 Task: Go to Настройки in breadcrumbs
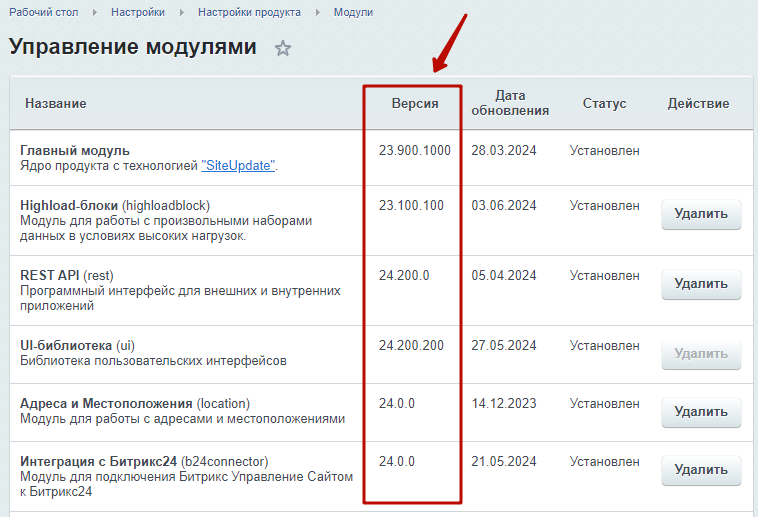[138, 12]
